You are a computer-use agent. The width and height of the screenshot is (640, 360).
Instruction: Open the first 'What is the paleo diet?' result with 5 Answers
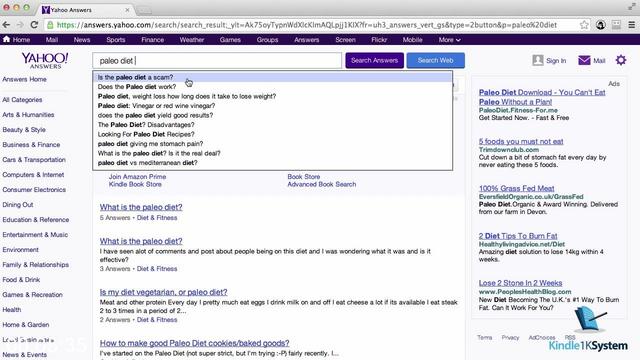click(141, 207)
